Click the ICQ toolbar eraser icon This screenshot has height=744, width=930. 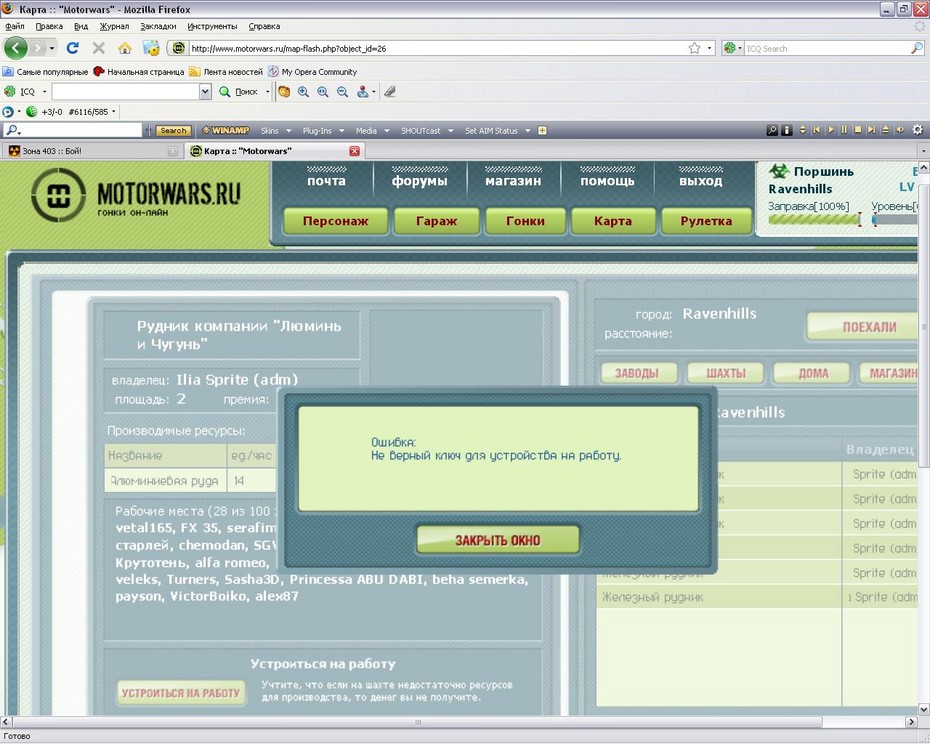coord(390,91)
